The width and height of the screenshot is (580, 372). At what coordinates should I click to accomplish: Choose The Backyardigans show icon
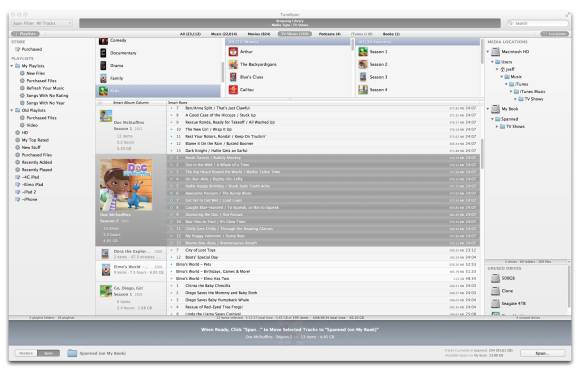click(233, 64)
